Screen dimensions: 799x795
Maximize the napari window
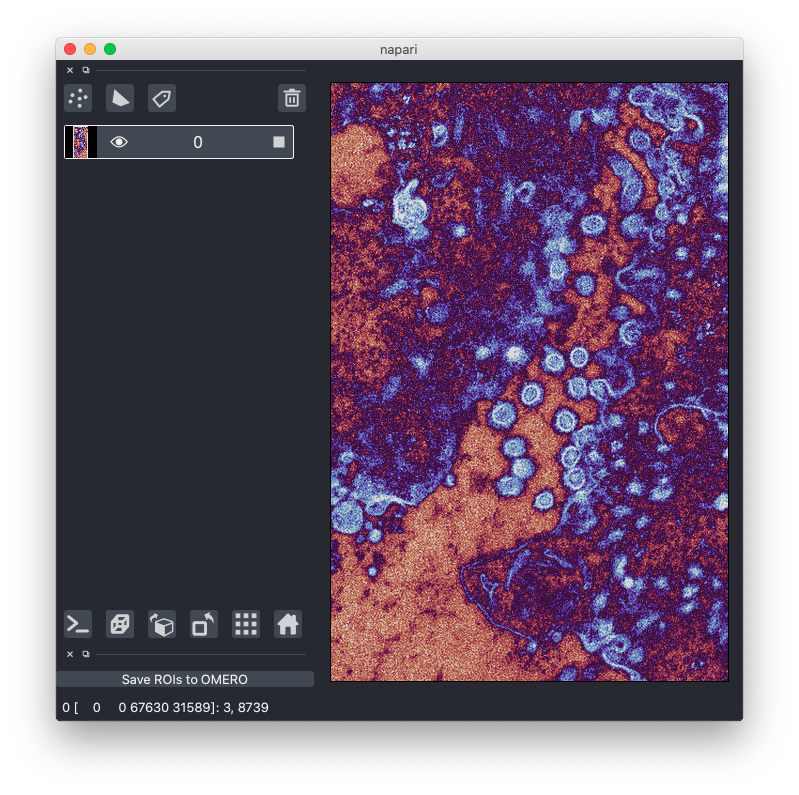point(110,49)
